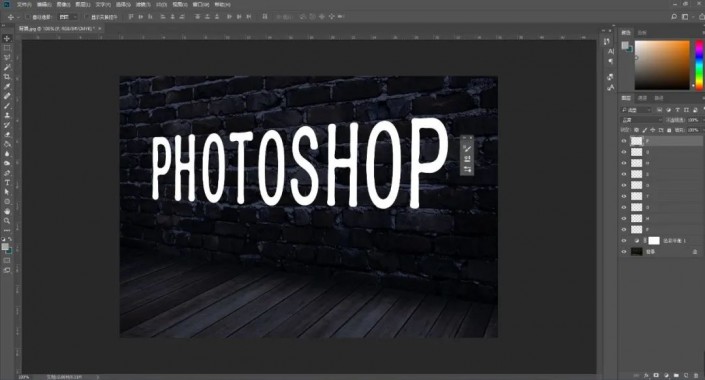Select the Paint Bucket tool
This screenshot has height=380, width=705.
(7, 144)
